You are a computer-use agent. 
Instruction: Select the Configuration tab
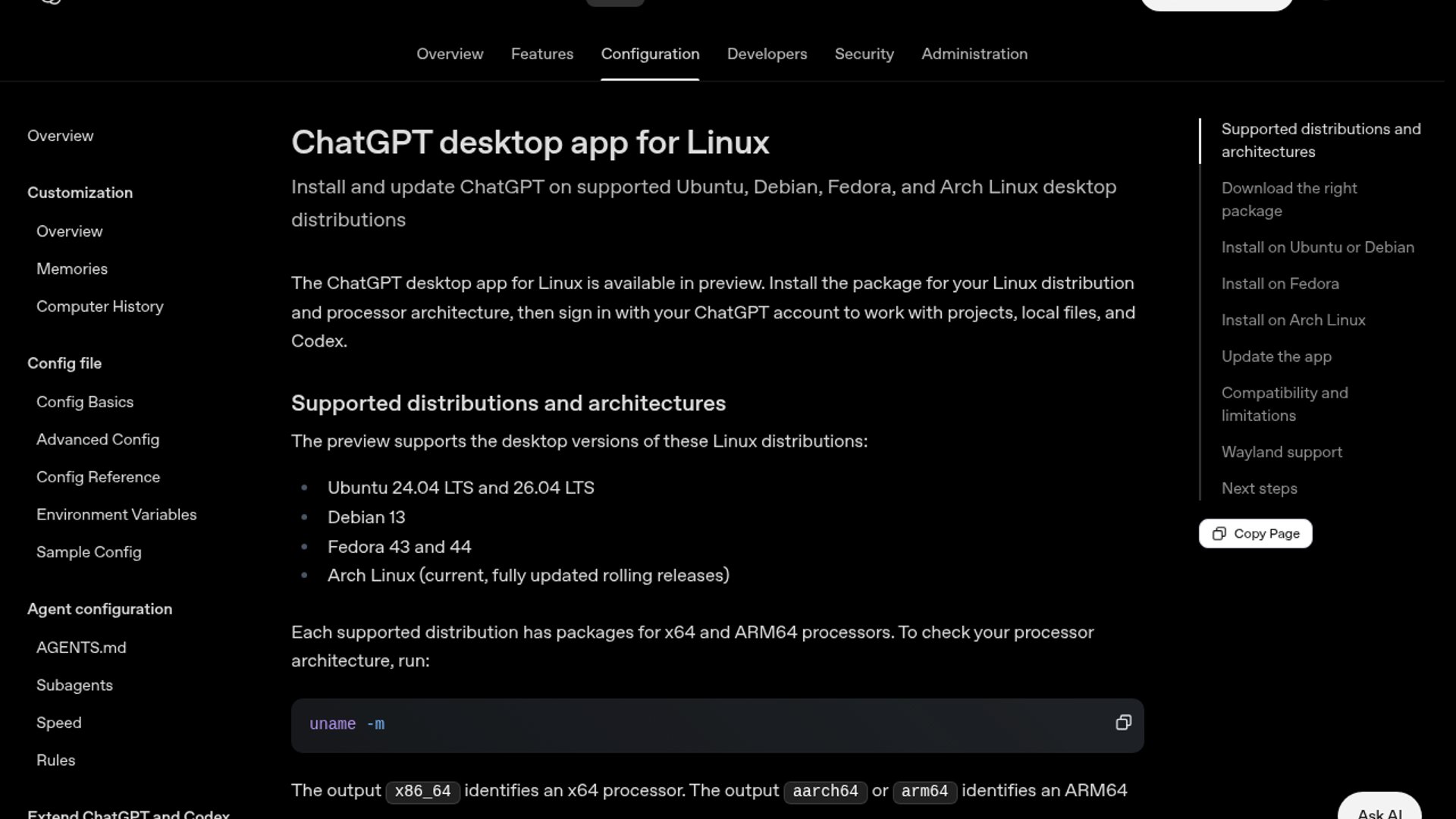650,54
